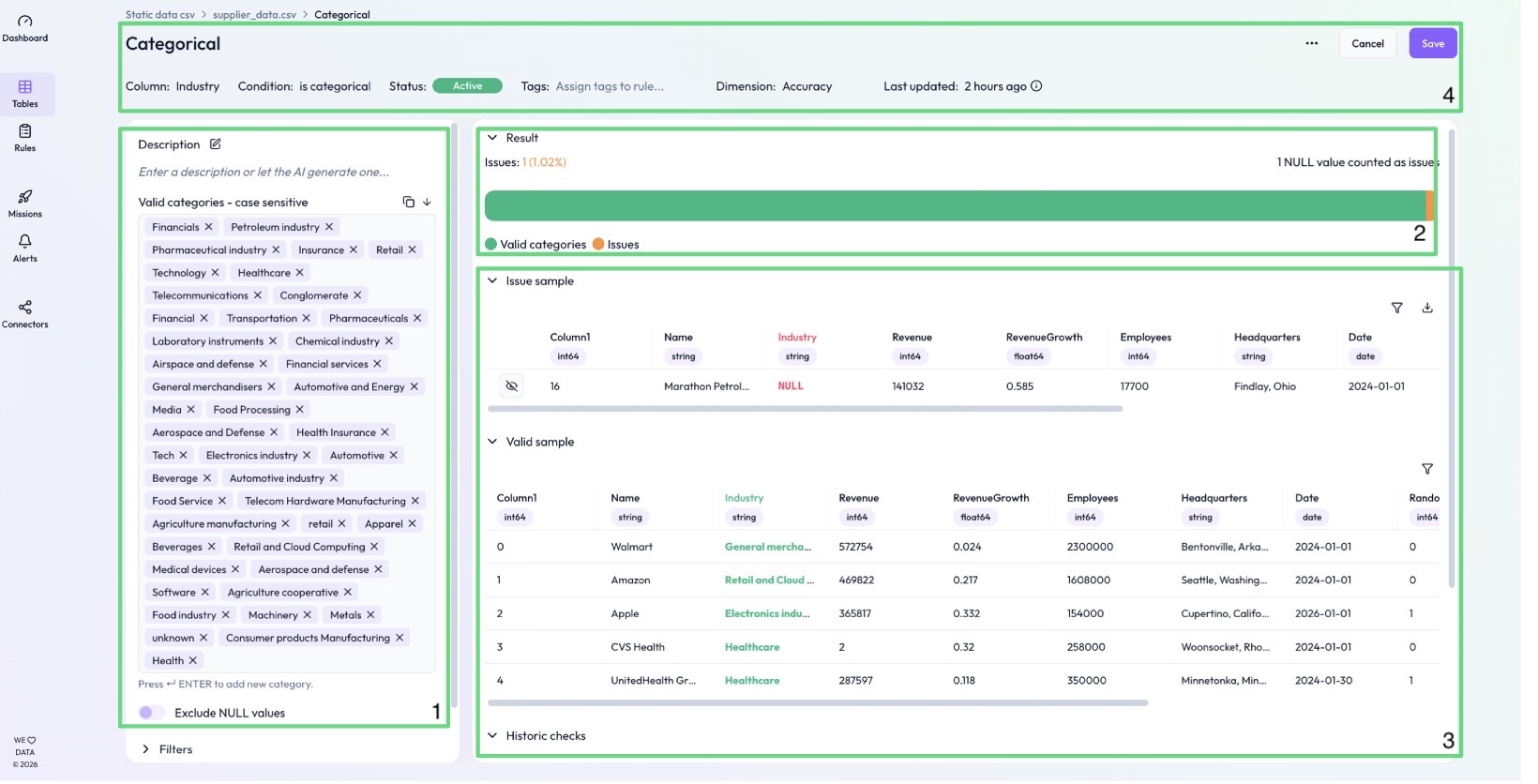Open the Alerts bell in sidebar
Screen dimensions: 1538x784
pyautogui.click(x=25, y=248)
